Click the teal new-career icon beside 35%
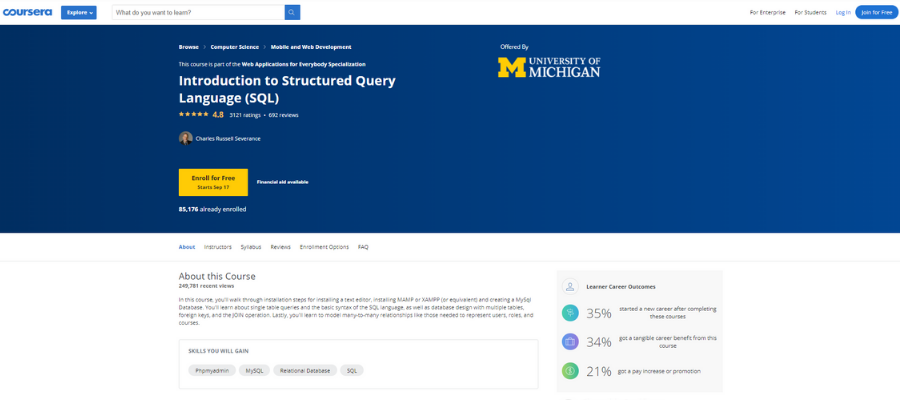 [x=570, y=313]
